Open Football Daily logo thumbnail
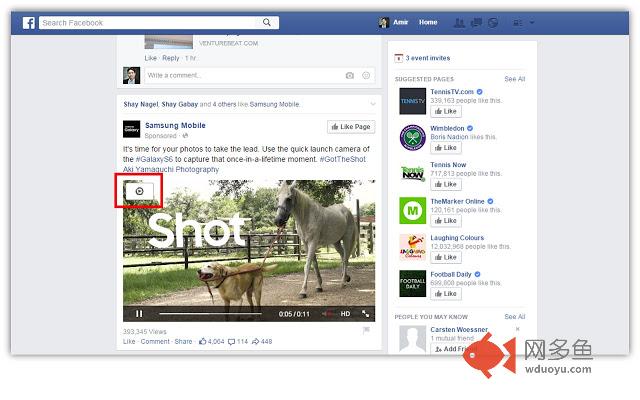Screen dimensions: 640x400 click(x=412, y=284)
